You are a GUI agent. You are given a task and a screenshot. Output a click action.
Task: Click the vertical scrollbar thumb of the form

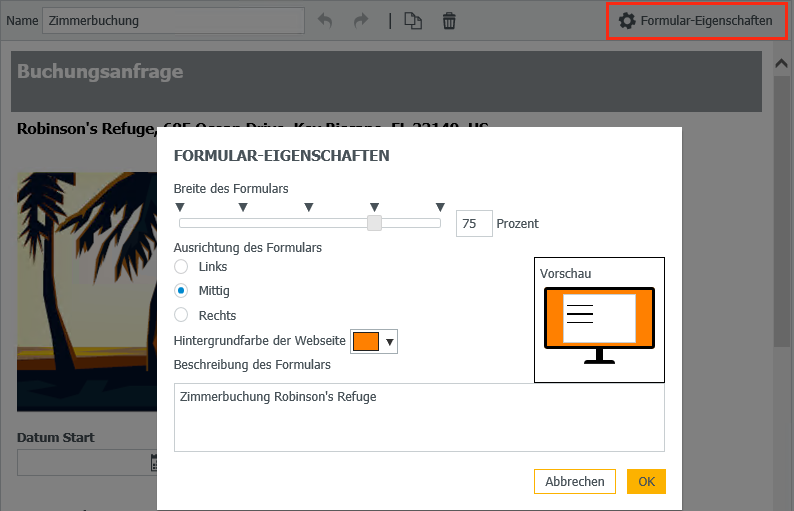781,211
